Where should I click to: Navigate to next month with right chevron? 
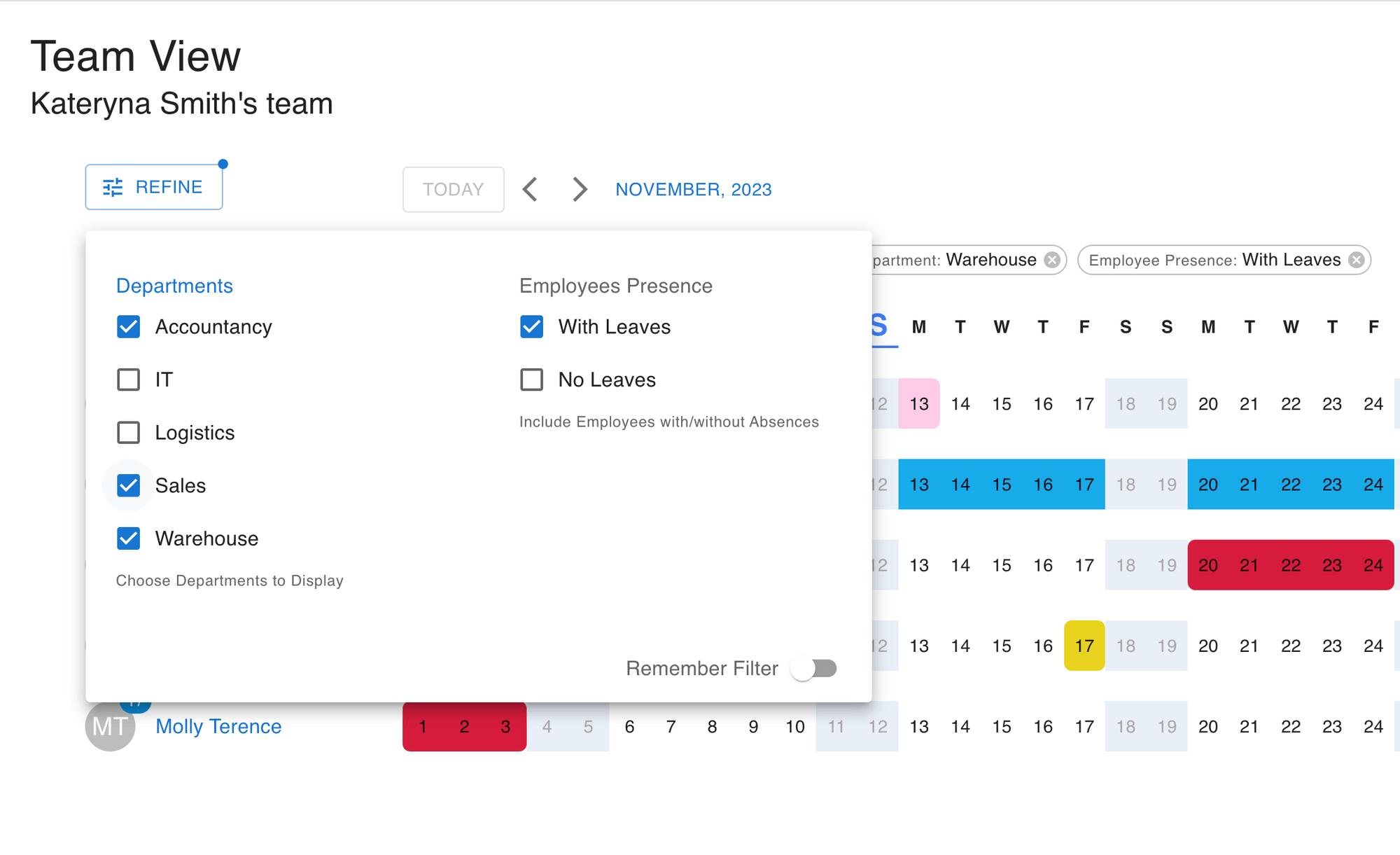pos(579,189)
